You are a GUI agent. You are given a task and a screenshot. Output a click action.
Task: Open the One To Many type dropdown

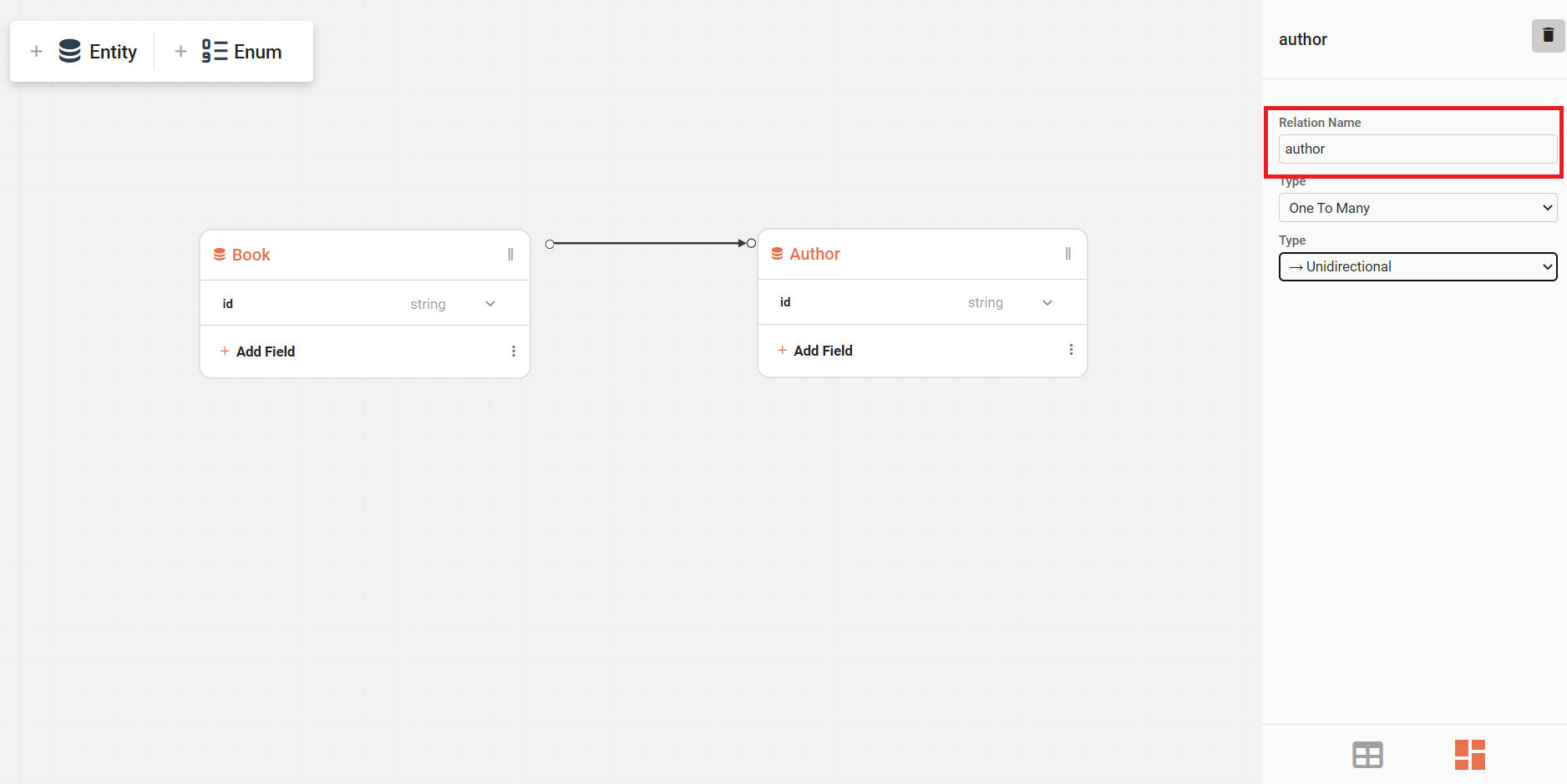1417,208
